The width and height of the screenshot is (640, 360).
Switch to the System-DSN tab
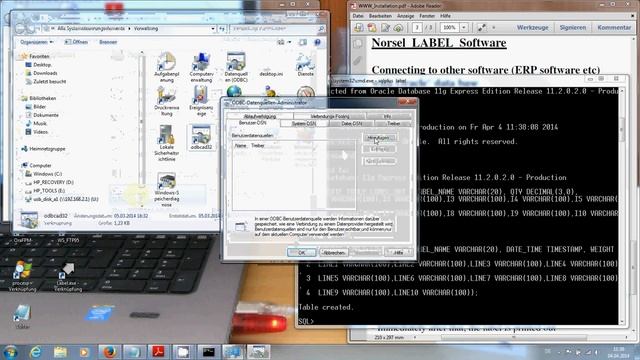tap(303, 123)
